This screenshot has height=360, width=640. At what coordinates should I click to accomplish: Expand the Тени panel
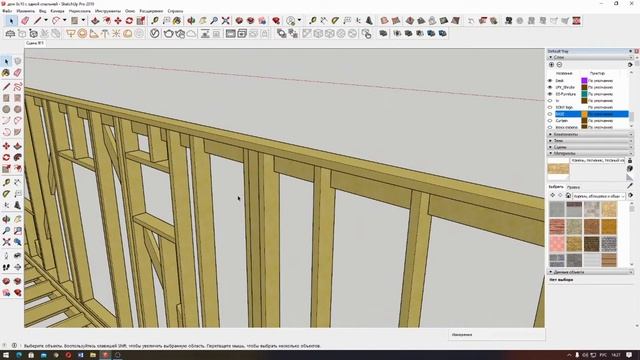coord(590,140)
